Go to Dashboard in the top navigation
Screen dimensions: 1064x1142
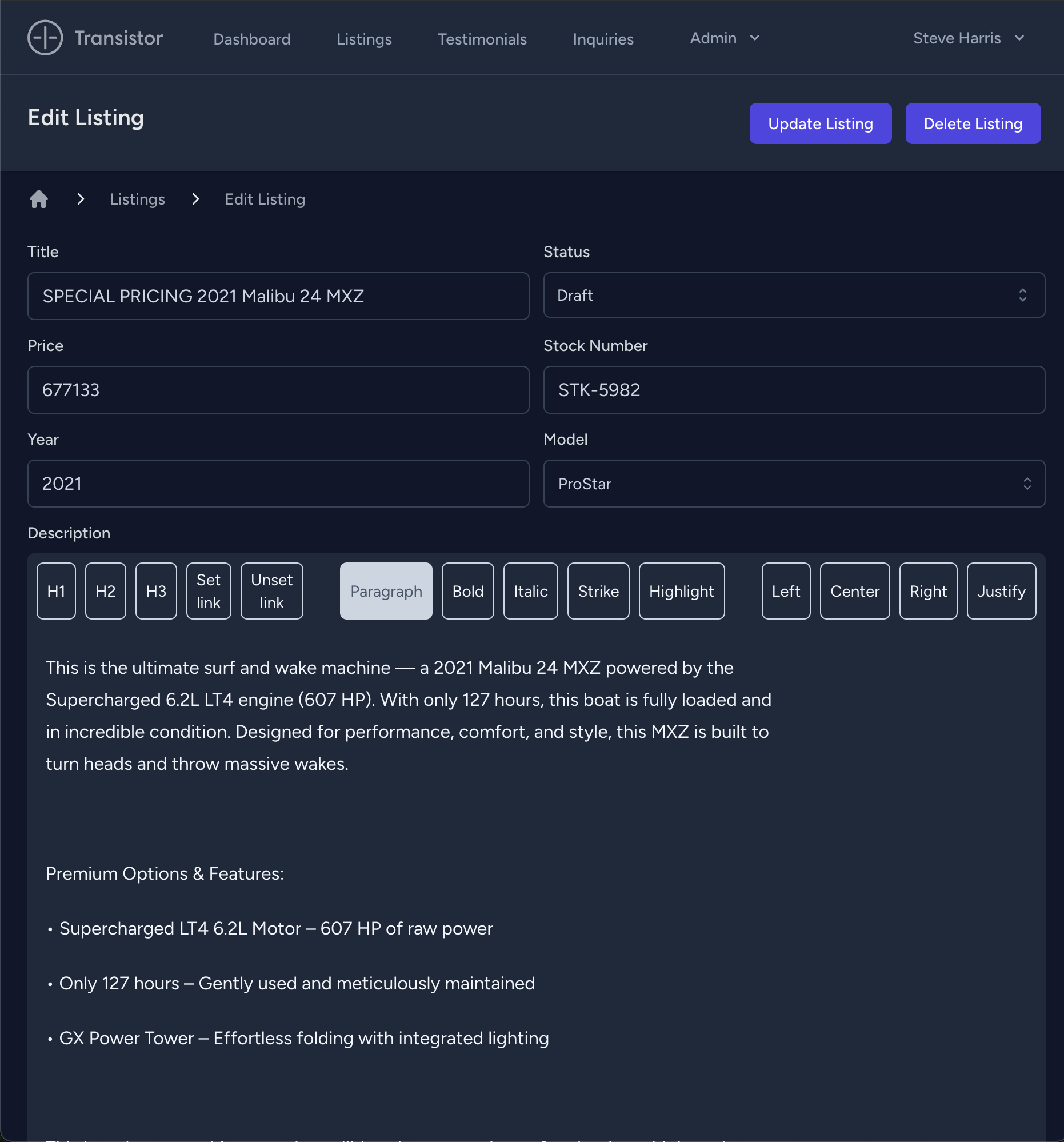click(251, 39)
